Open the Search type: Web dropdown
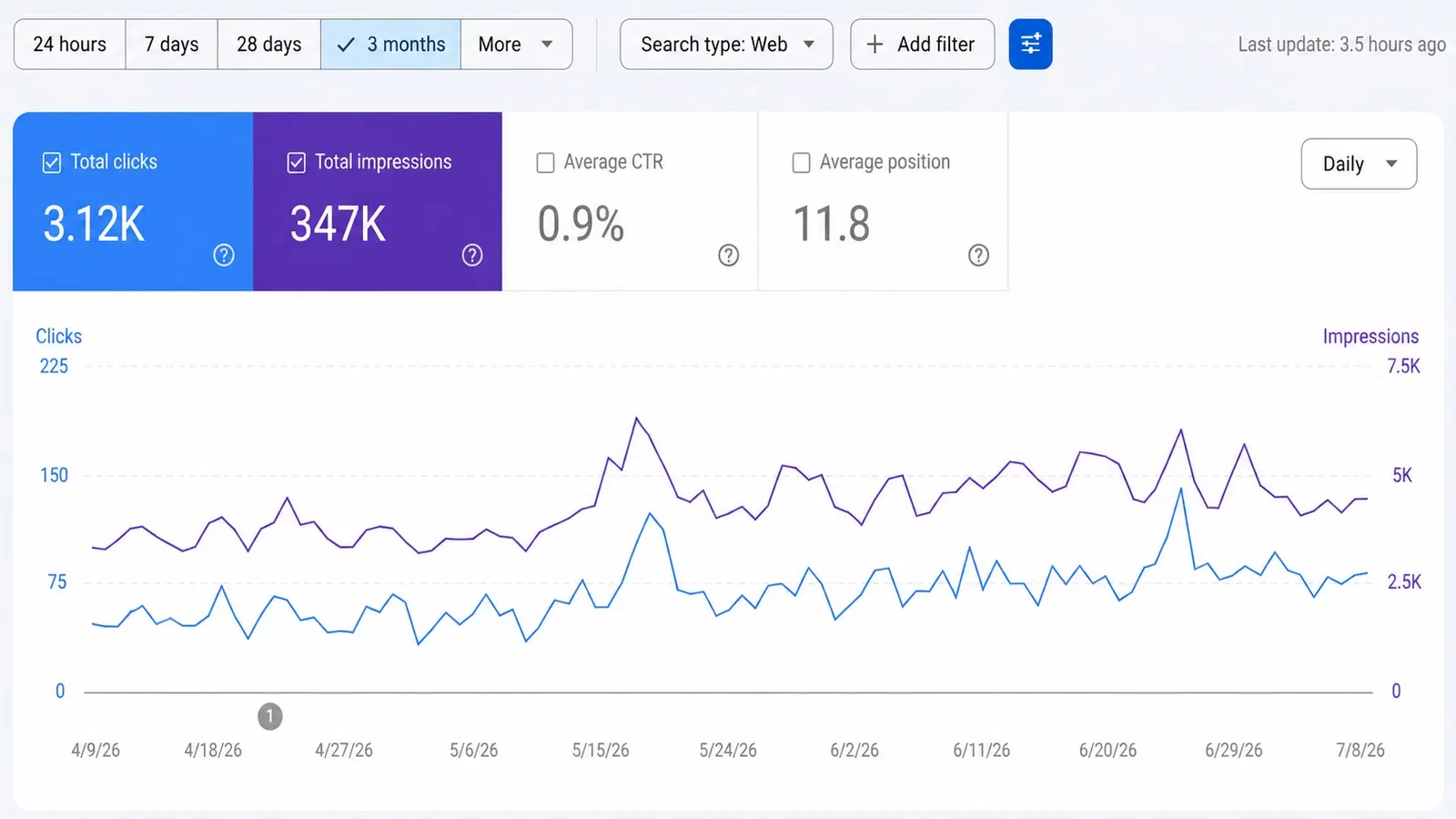Screen dimensions: 1456x819 click(x=726, y=44)
